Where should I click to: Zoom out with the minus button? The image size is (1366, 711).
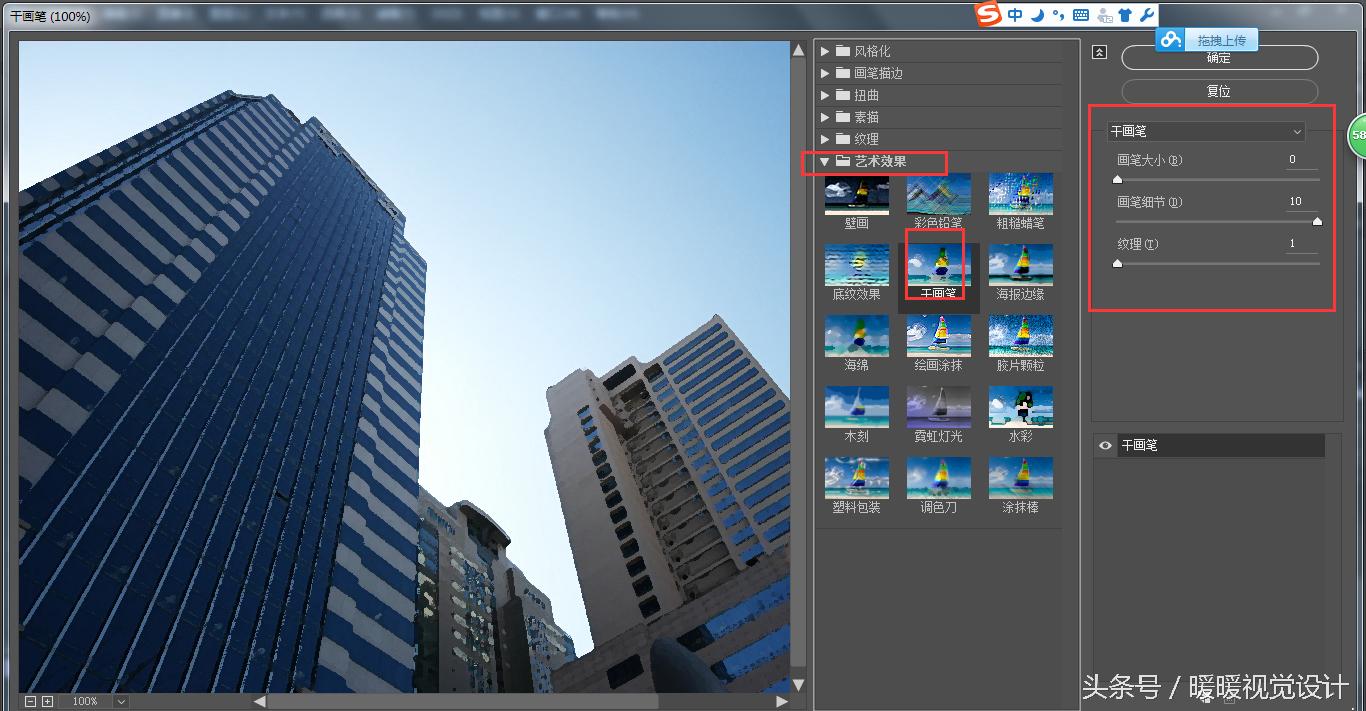[x=30, y=701]
